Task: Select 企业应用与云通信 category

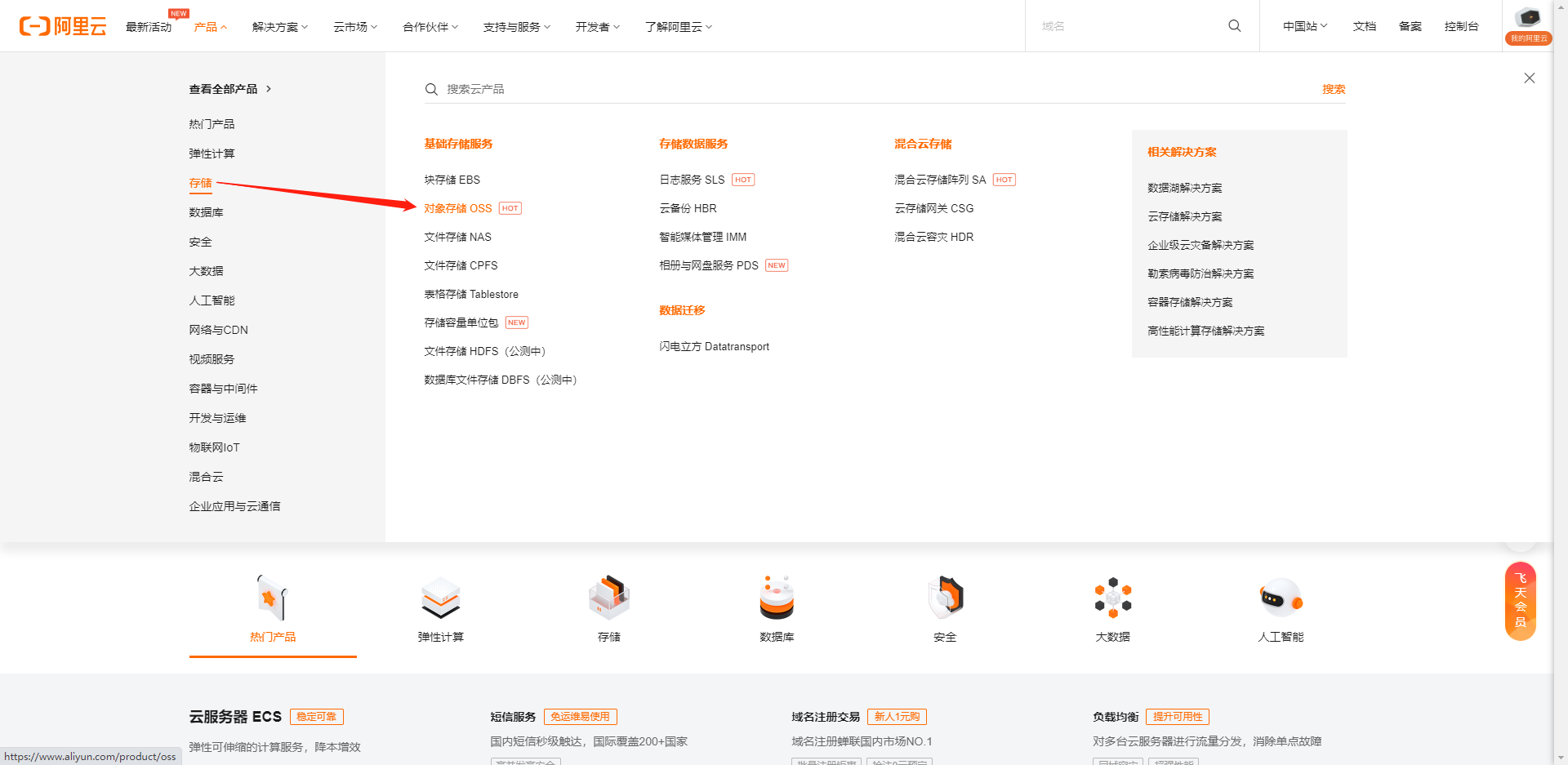Action: [235, 506]
